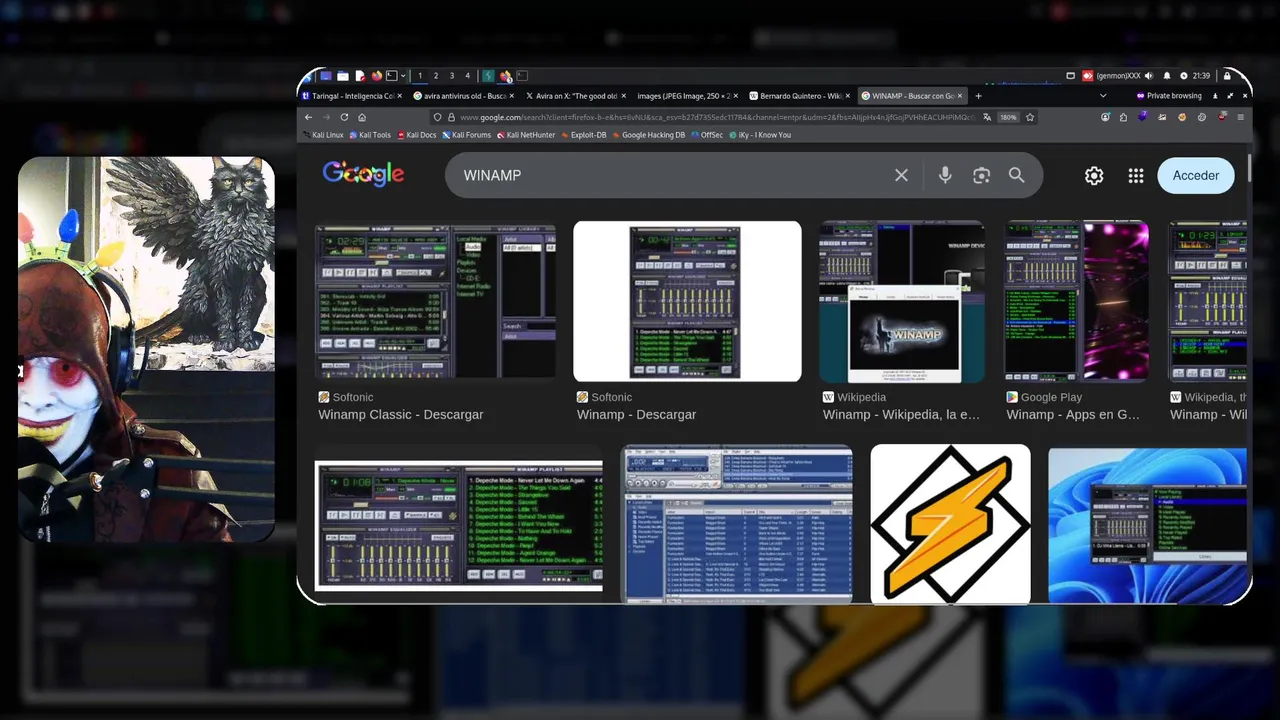Screen dimensions: 1280x720
Task: Go back to the previous page
Action: (308, 117)
